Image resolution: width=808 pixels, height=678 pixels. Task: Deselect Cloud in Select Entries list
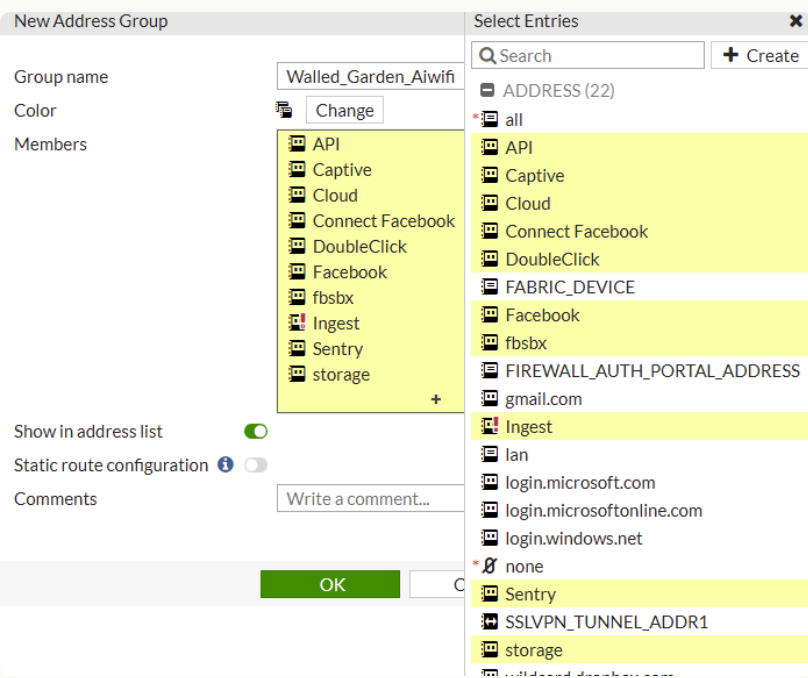tap(639, 203)
